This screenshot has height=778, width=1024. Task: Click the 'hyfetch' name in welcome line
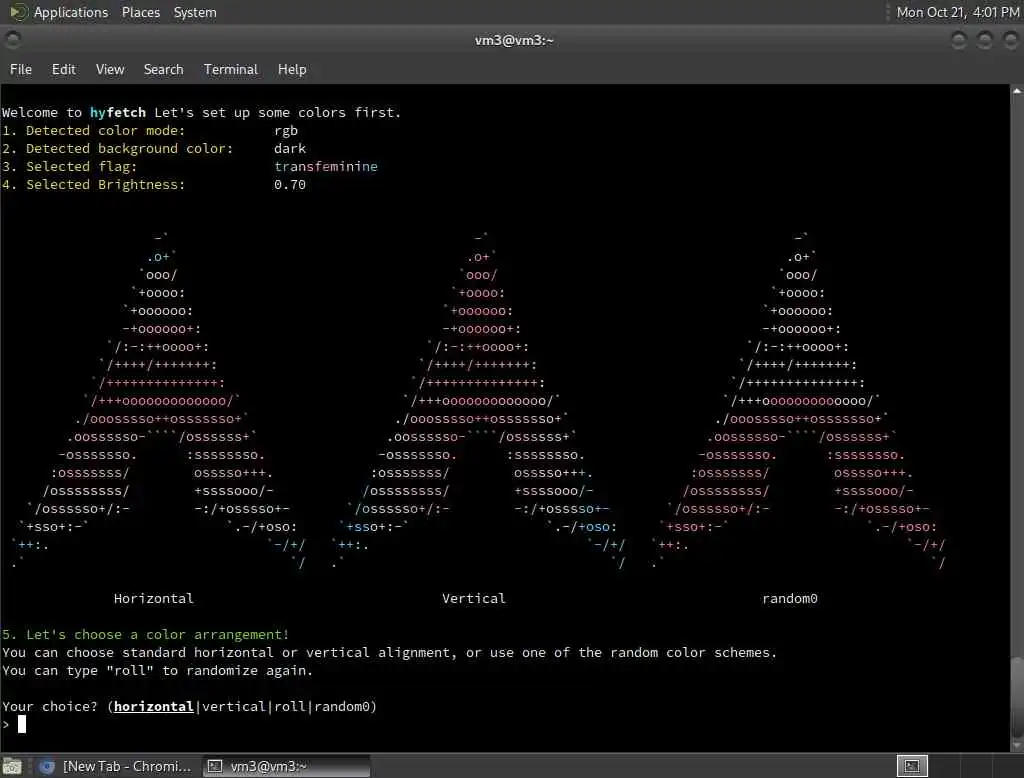point(118,112)
